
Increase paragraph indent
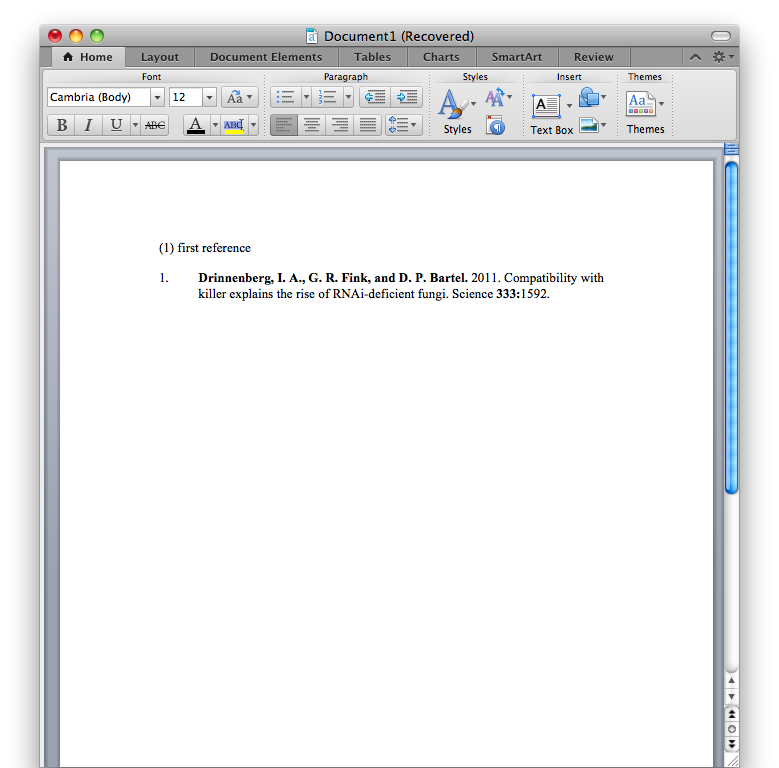[x=407, y=97]
